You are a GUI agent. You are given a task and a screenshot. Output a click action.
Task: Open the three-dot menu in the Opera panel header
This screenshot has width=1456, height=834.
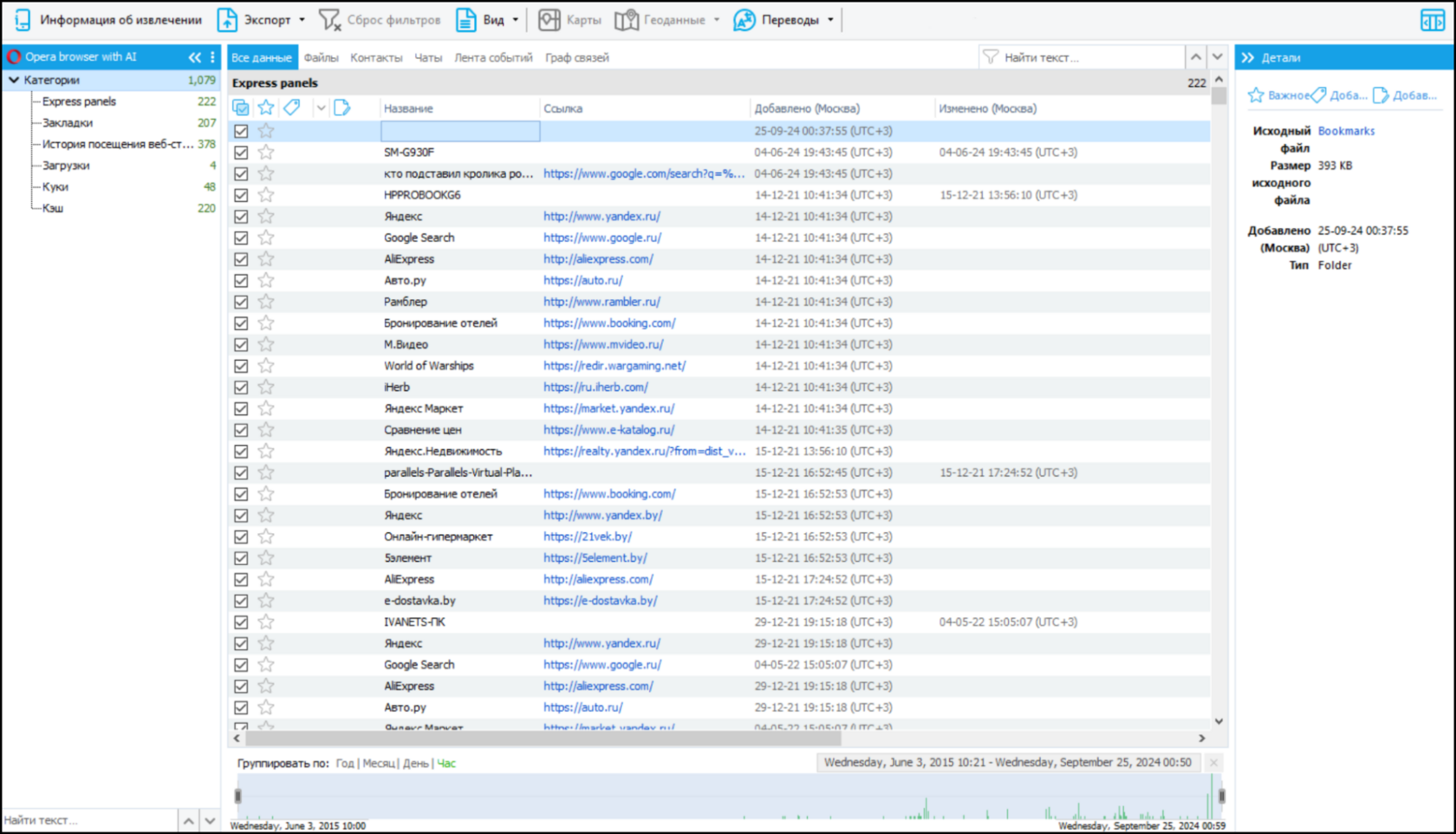(x=212, y=57)
